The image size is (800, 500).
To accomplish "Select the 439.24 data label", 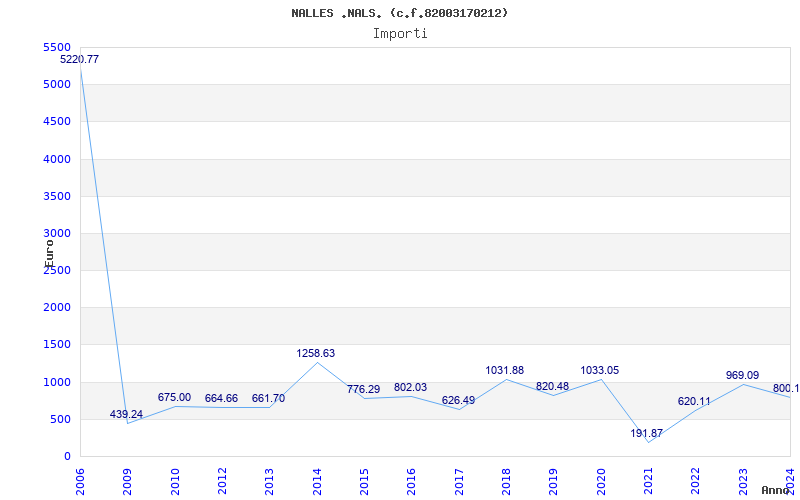I will (x=127, y=414).
